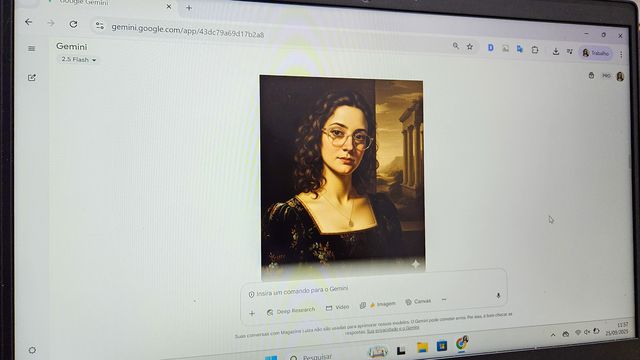Viewport: 640px width, 360px height.
Task: Click the plus icon to add files
Action: [252, 313]
